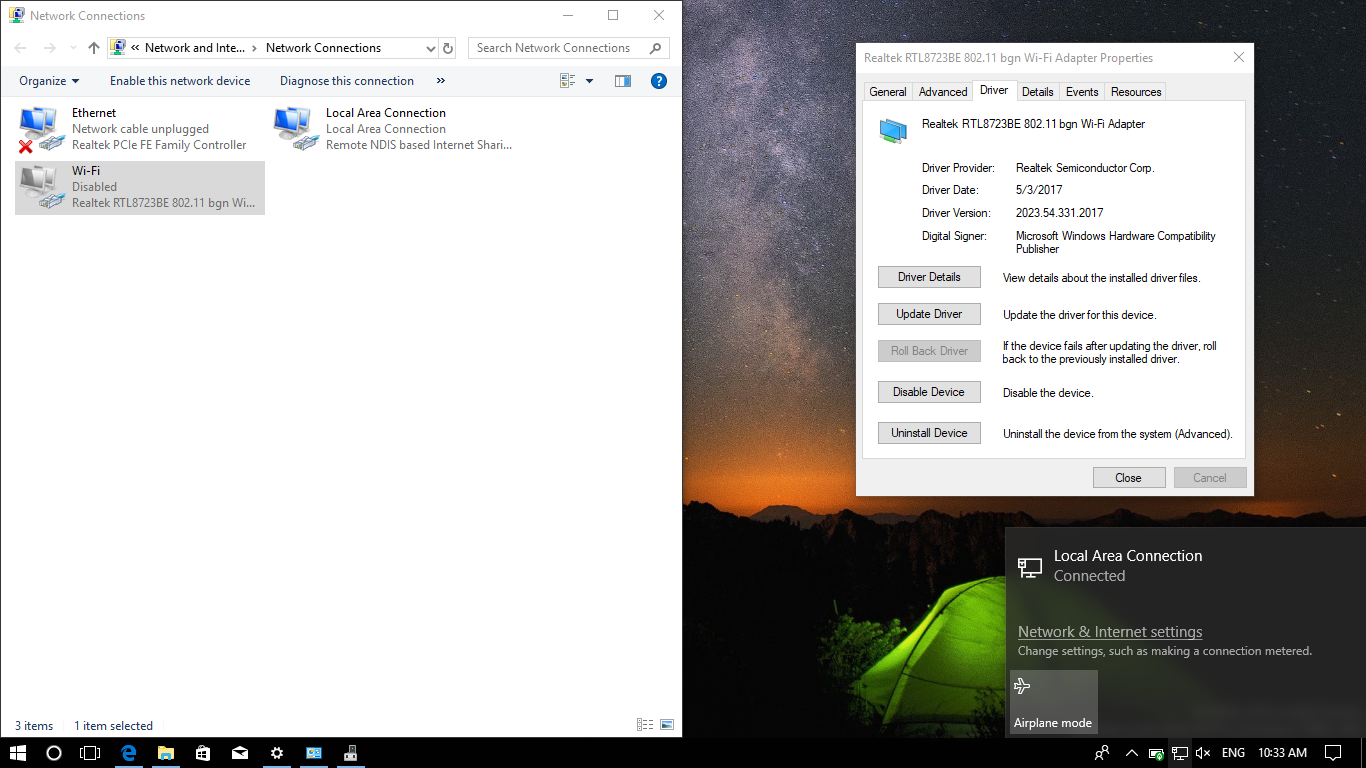Image resolution: width=1366 pixels, height=768 pixels.
Task: Go up one level with Up arrow
Action: [x=94, y=48]
